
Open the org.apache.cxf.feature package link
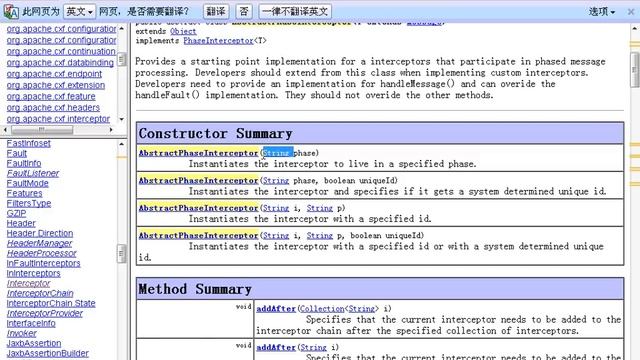pyautogui.click(x=51, y=96)
